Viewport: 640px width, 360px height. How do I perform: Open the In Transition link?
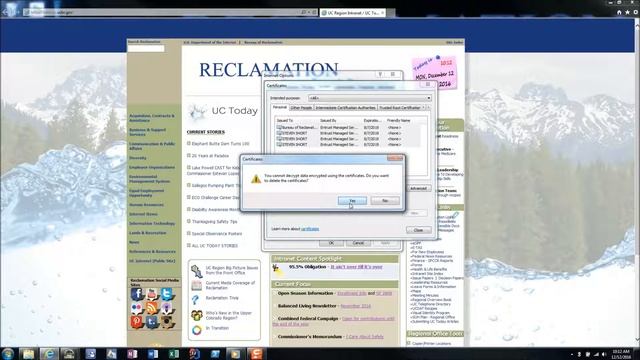pyautogui.click(x=217, y=328)
